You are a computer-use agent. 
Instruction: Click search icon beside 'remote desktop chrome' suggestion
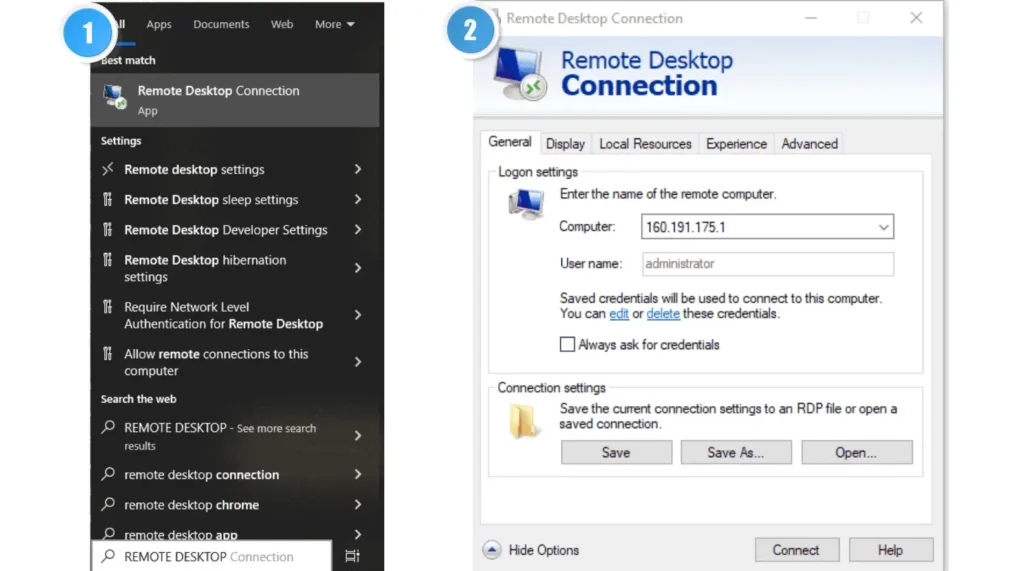[108, 504]
